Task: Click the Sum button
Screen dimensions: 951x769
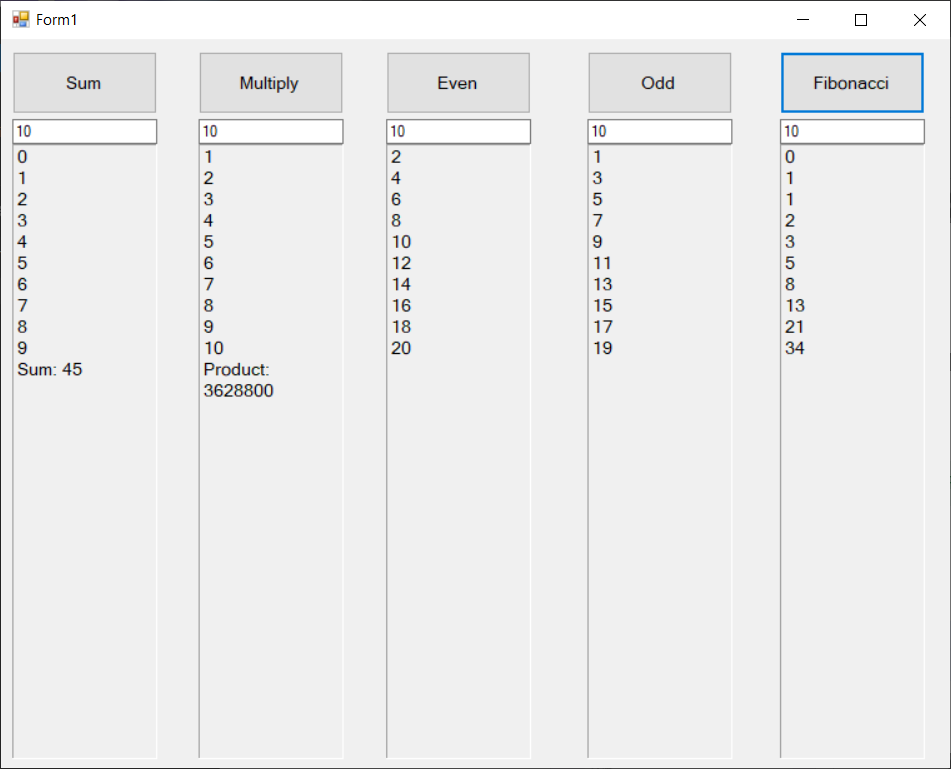Action: point(84,82)
